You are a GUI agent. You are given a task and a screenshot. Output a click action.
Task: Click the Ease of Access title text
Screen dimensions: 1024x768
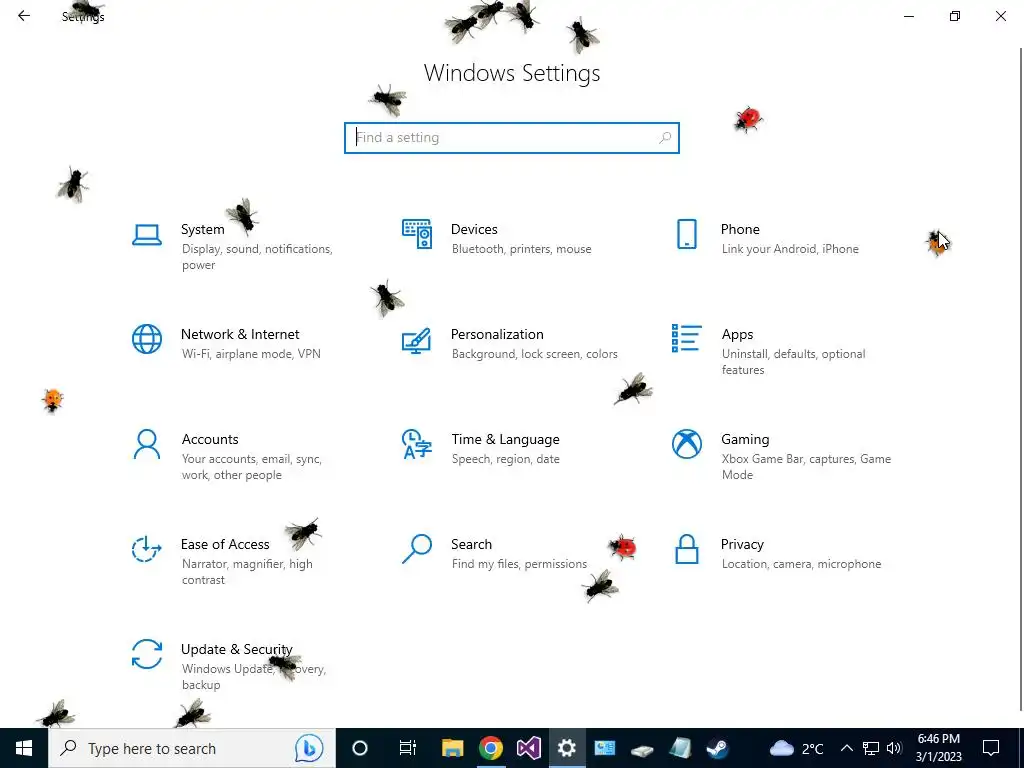225,545
